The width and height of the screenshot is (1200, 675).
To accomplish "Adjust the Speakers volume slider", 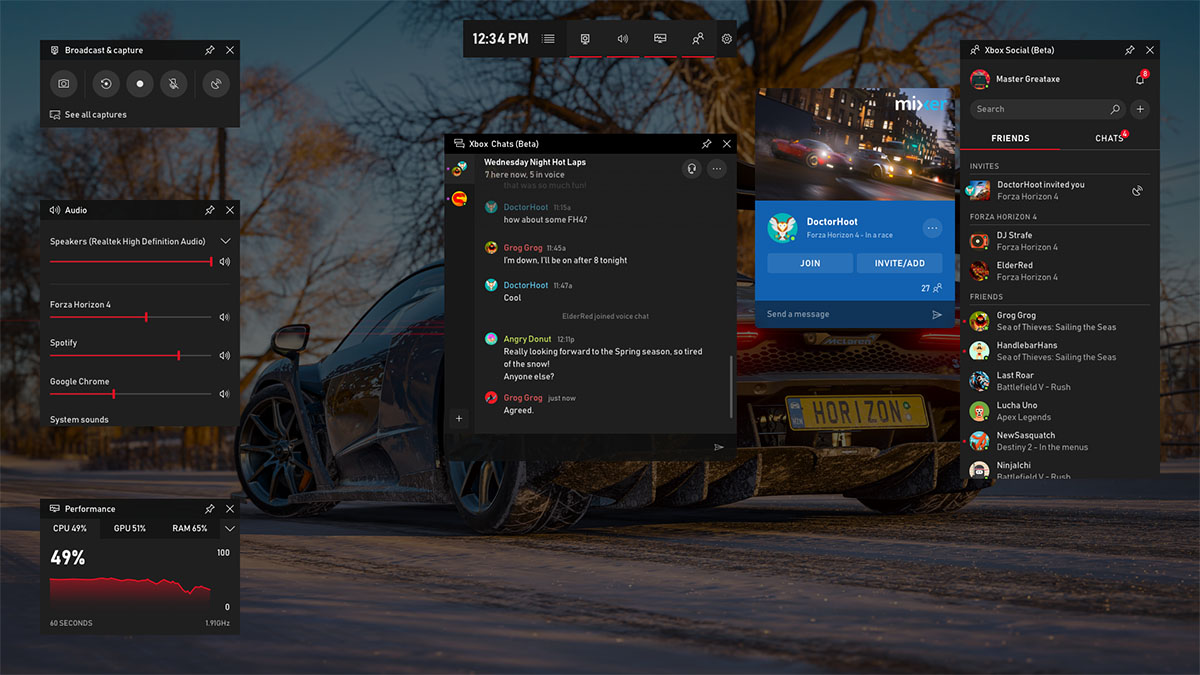I will pyautogui.click(x=131, y=262).
